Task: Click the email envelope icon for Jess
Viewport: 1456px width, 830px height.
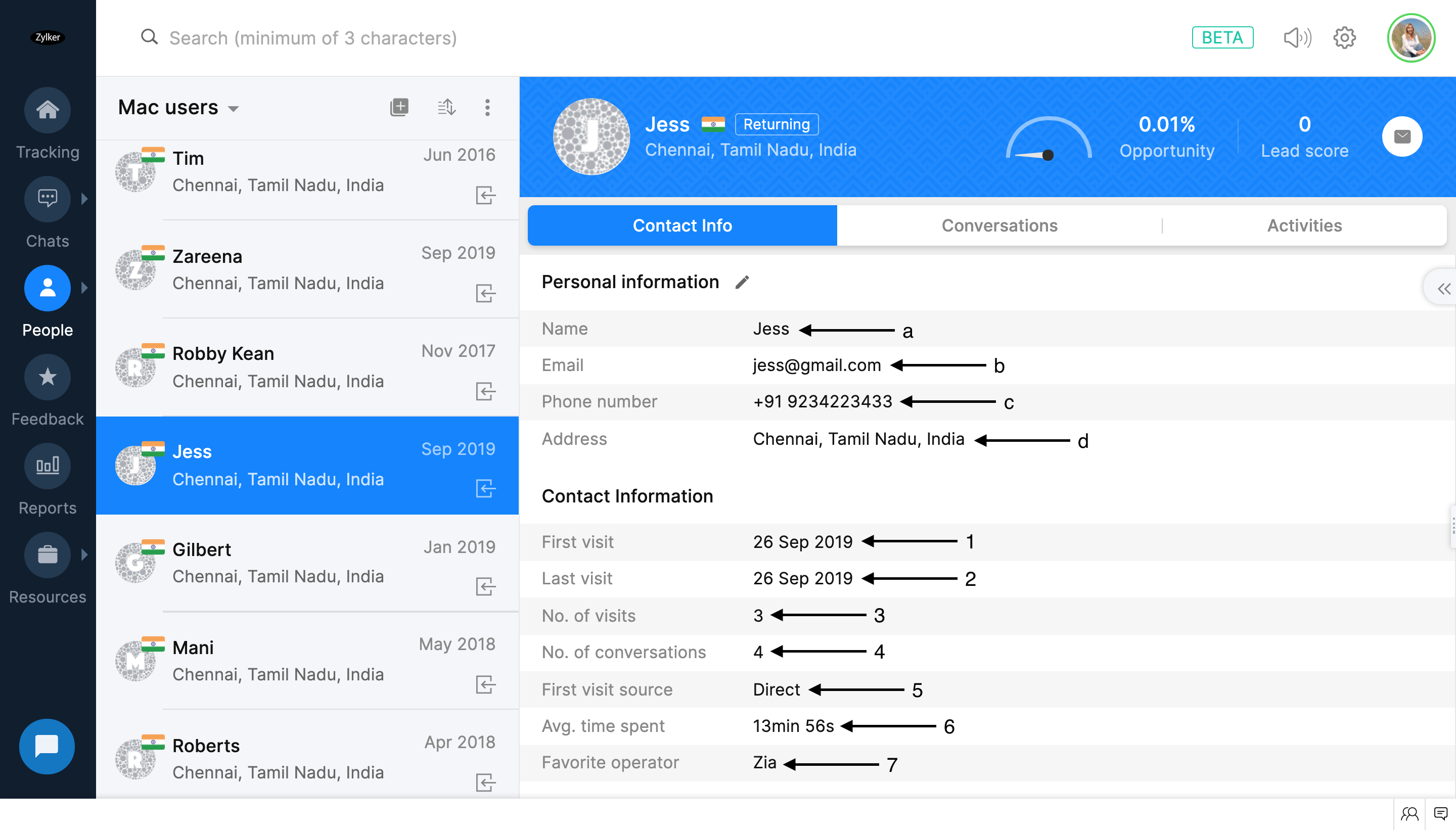Action: pos(1402,137)
